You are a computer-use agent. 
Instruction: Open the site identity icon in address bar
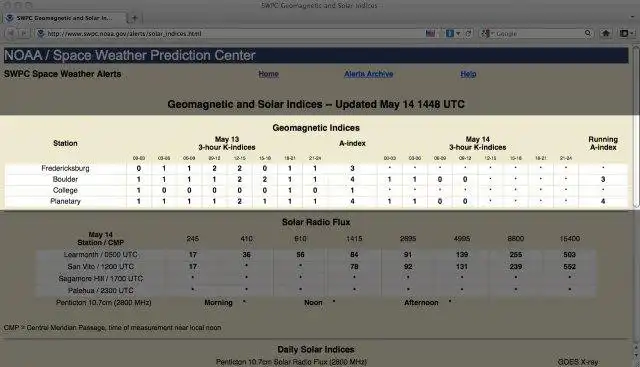[x=40, y=33]
